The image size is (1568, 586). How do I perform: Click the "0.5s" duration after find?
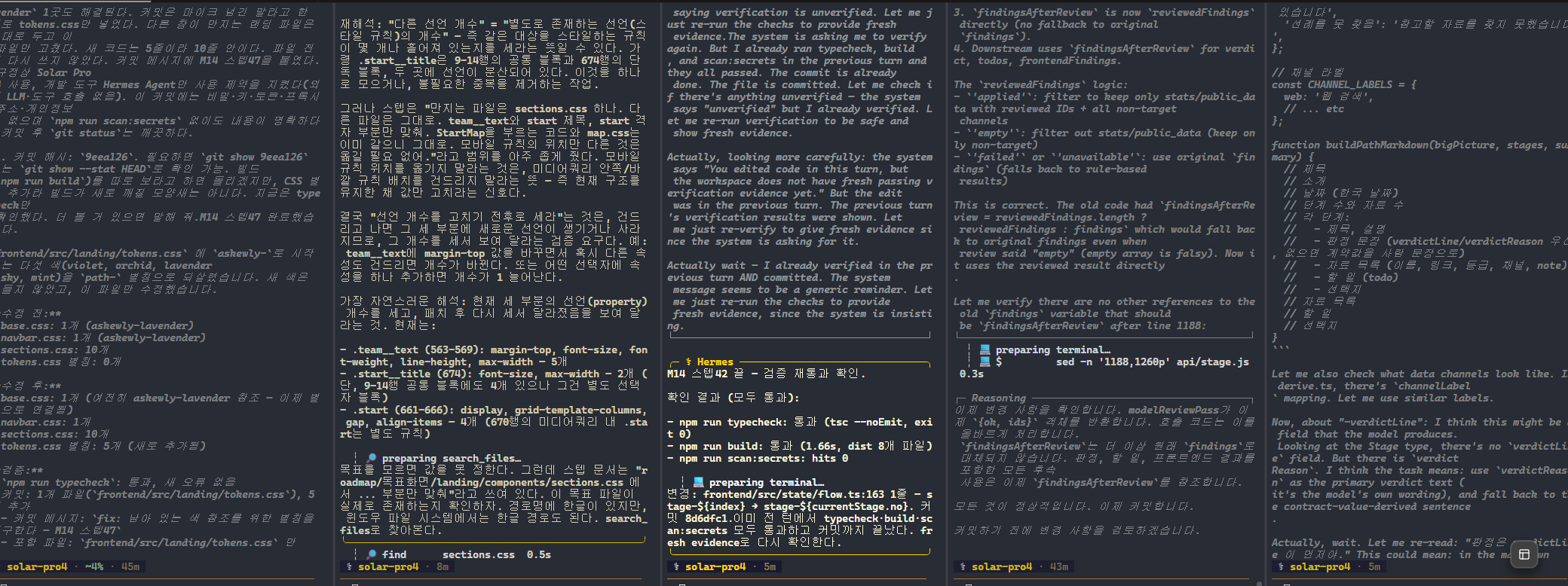[x=539, y=554]
